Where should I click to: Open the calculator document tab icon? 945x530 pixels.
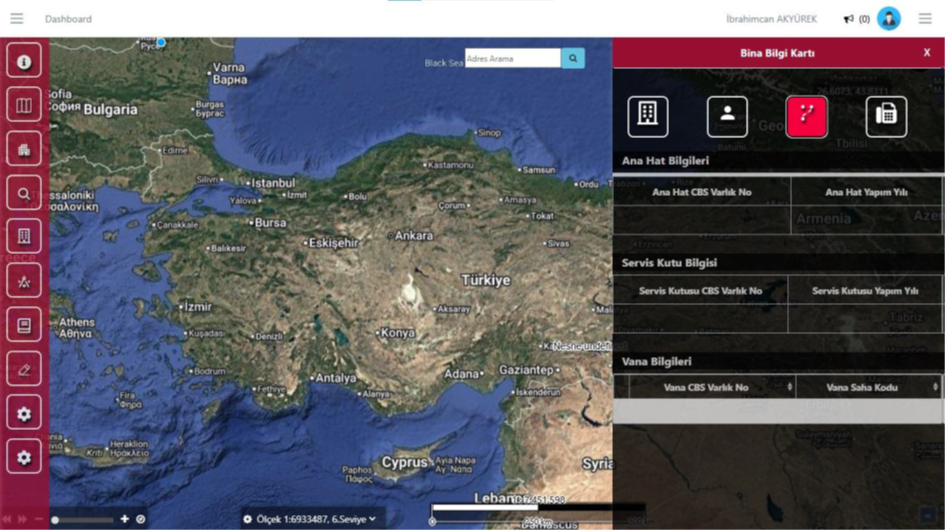(886, 116)
